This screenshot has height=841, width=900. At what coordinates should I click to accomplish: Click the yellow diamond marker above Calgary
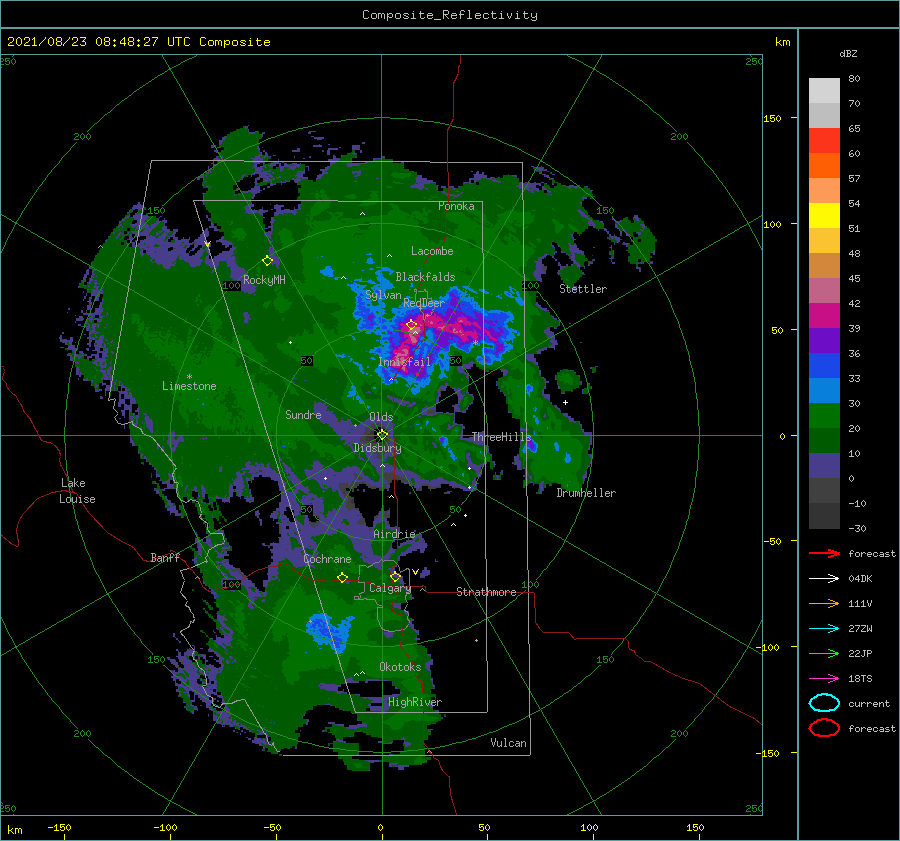395,576
